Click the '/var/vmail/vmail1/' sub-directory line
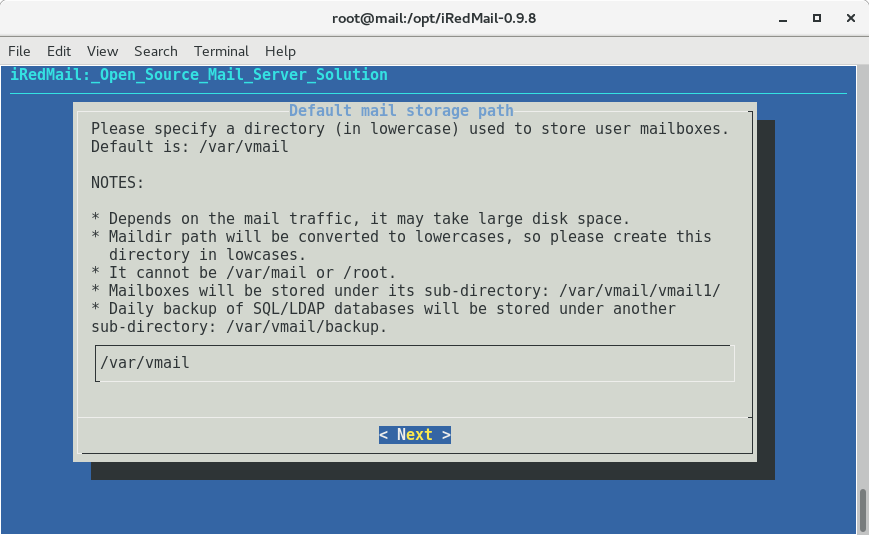Image resolution: width=869 pixels, height=535 pixels. [x=406, y=291]
